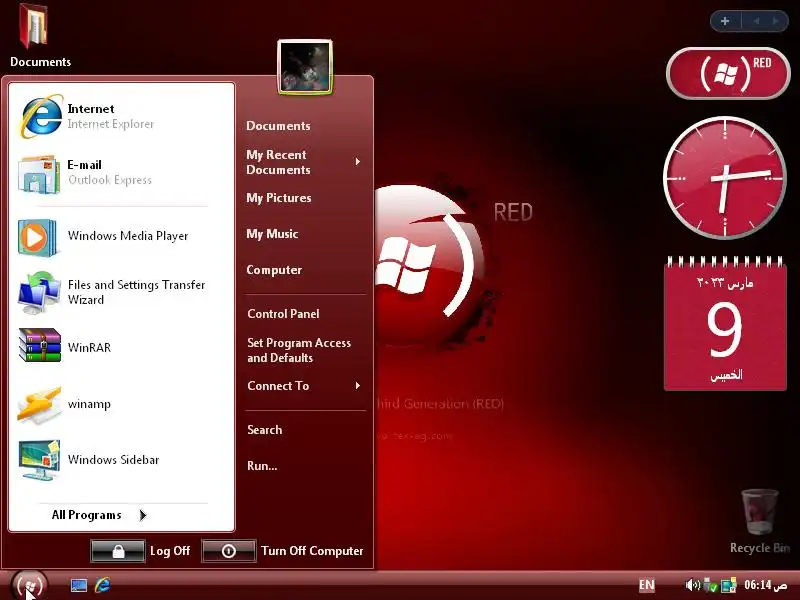This screenshot has height=600, width=800.
Task: Click the Log Off lock icon button
Action: (118, 551)
